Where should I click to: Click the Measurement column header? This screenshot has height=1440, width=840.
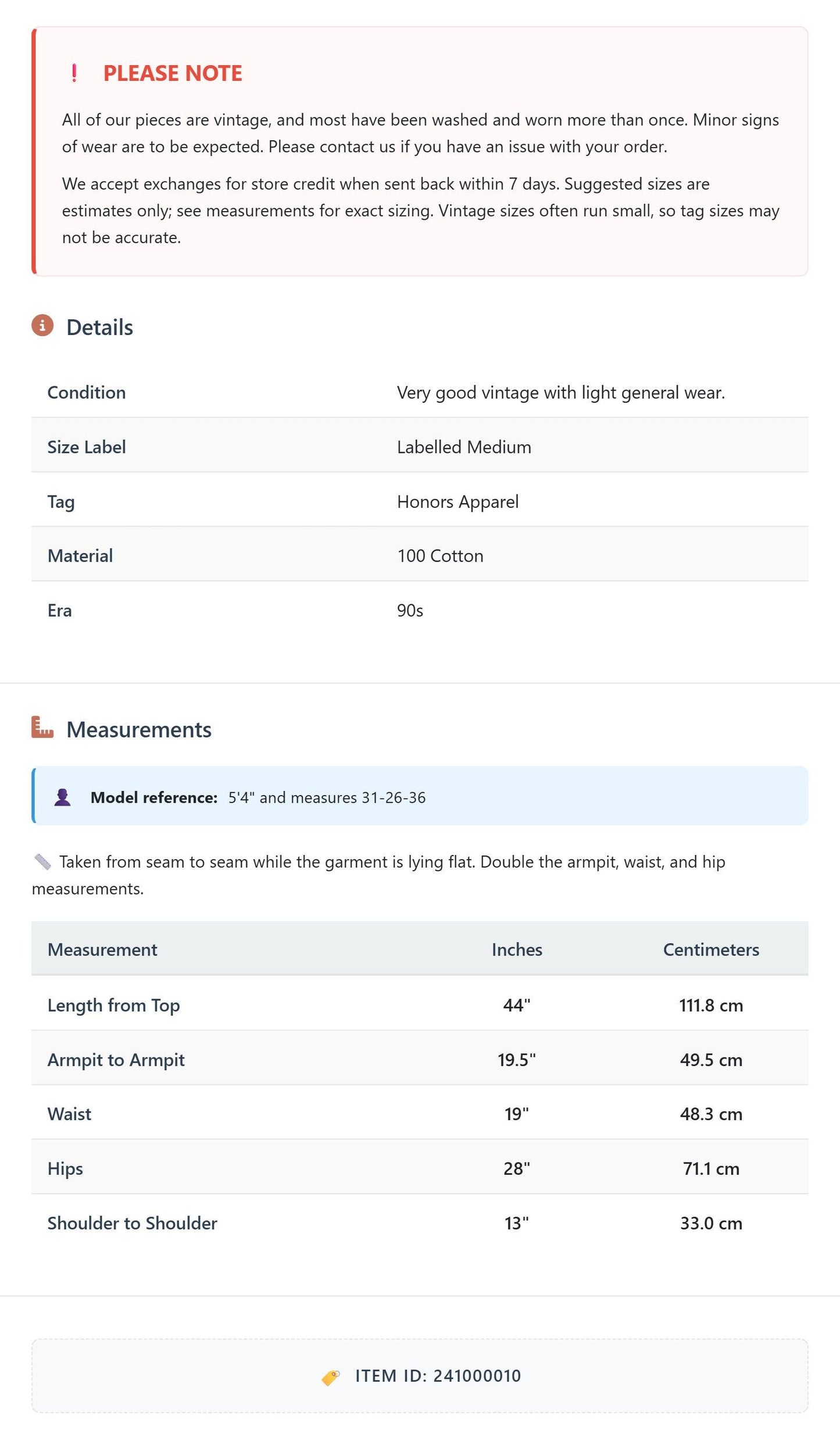(102, 949)
